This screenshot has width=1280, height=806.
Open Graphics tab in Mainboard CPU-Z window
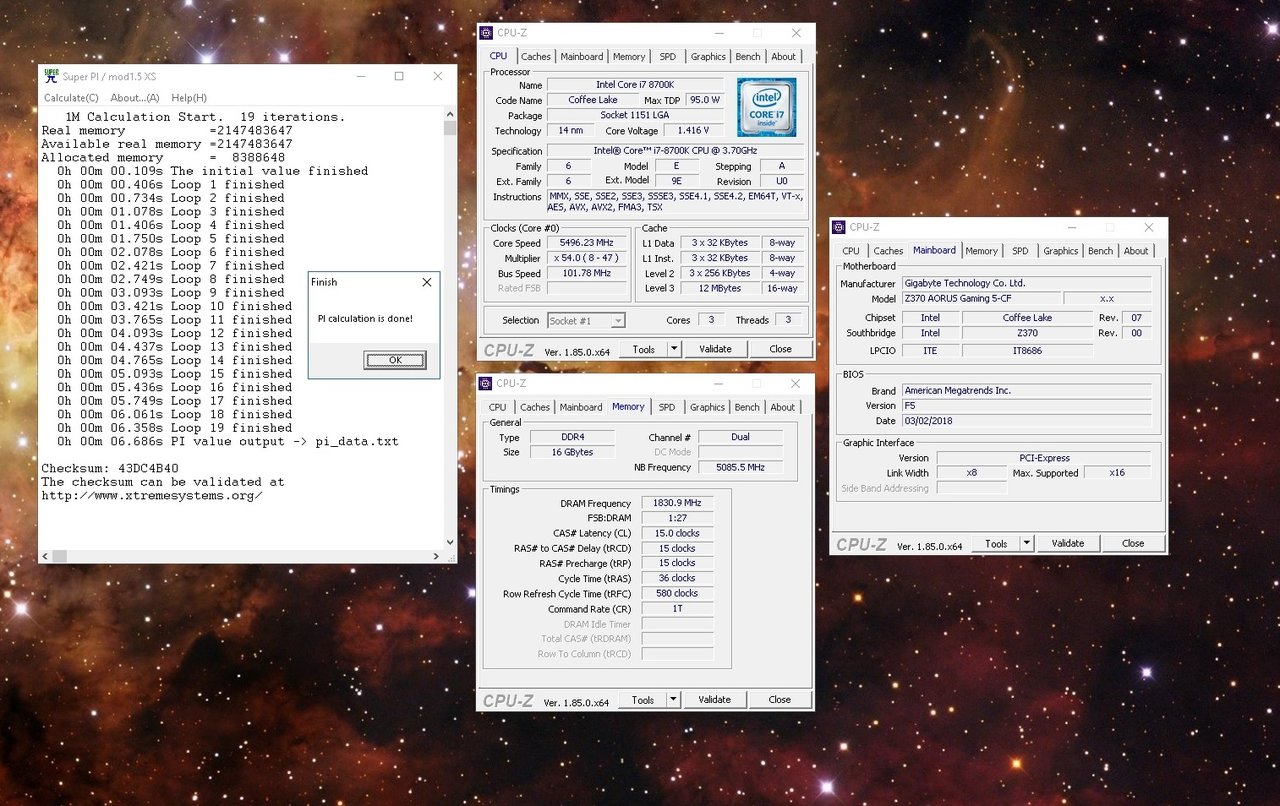pyautogui.click(x=1061, y=251)
